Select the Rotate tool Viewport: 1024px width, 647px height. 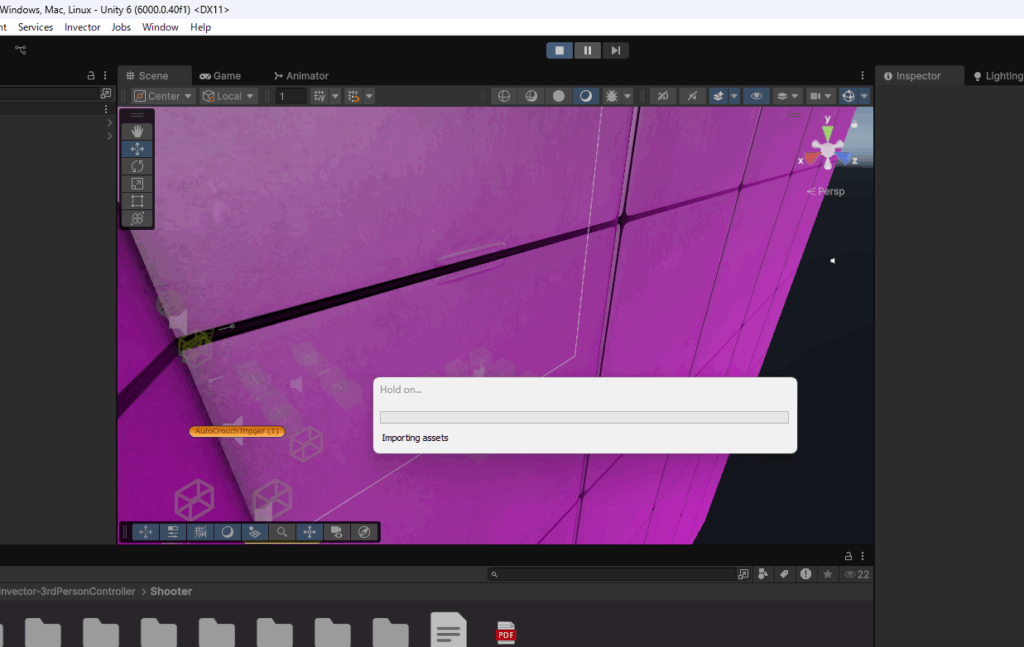pos(137,166)
